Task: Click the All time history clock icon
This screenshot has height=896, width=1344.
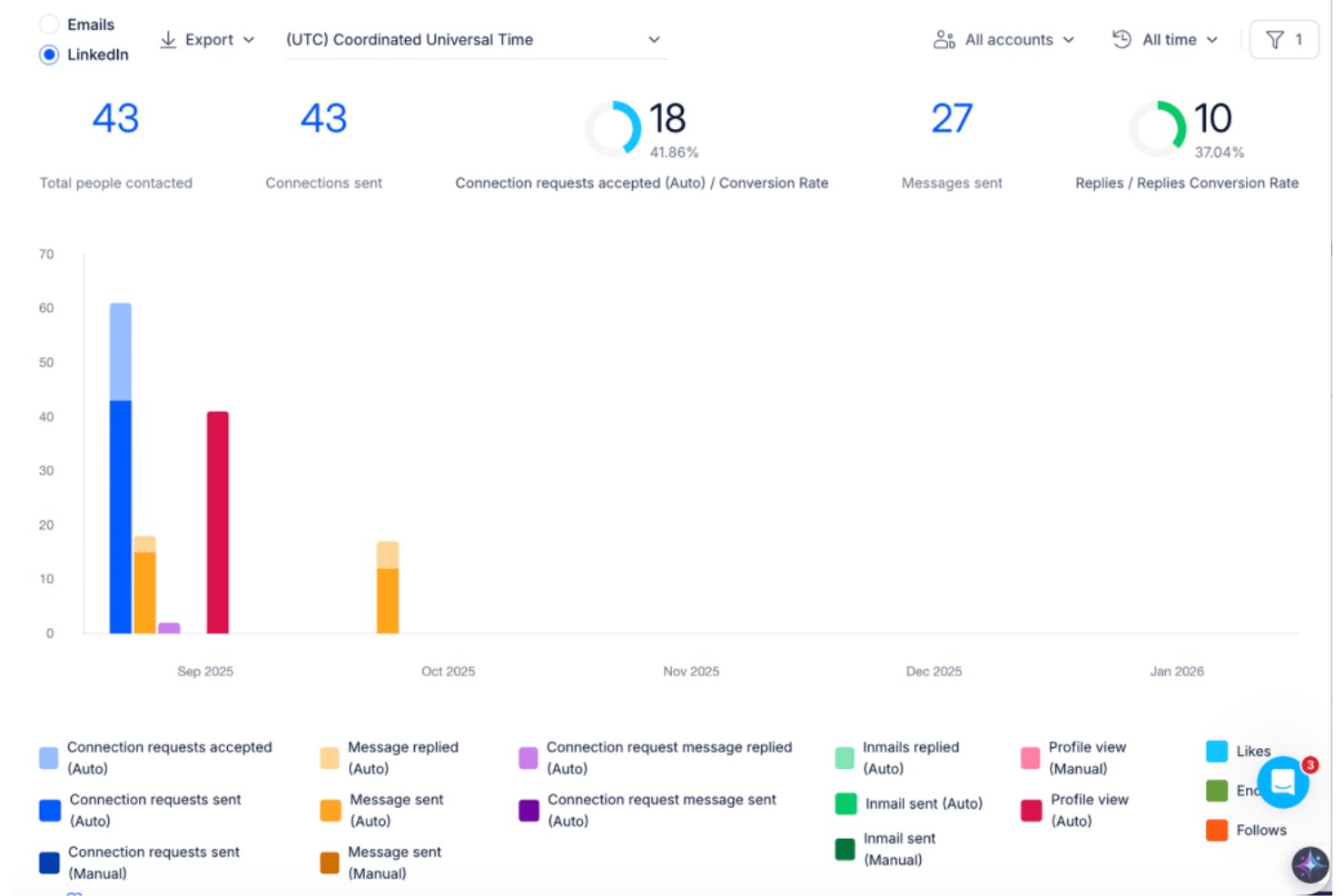Action: coord(1122,39)
